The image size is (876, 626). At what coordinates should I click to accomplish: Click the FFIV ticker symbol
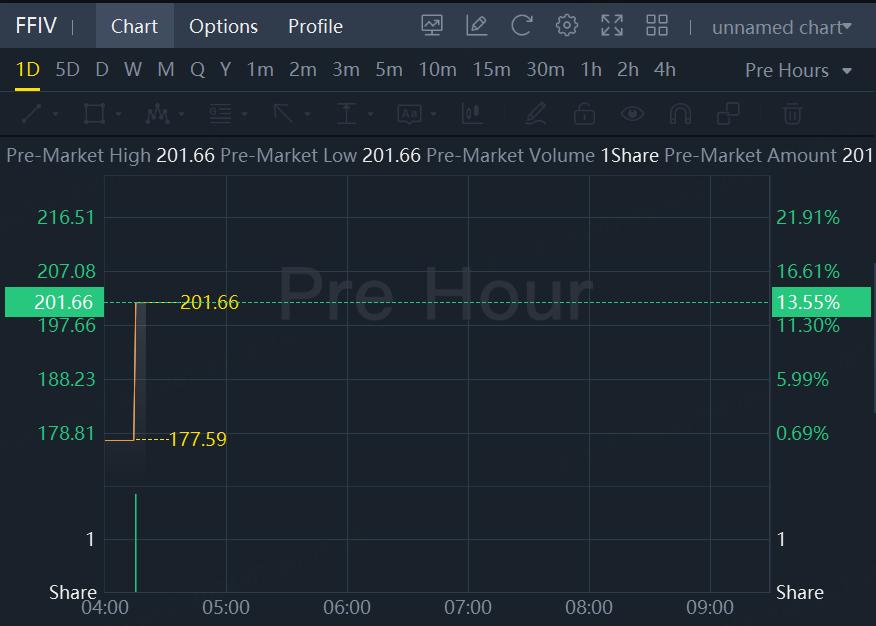(36, 26)
